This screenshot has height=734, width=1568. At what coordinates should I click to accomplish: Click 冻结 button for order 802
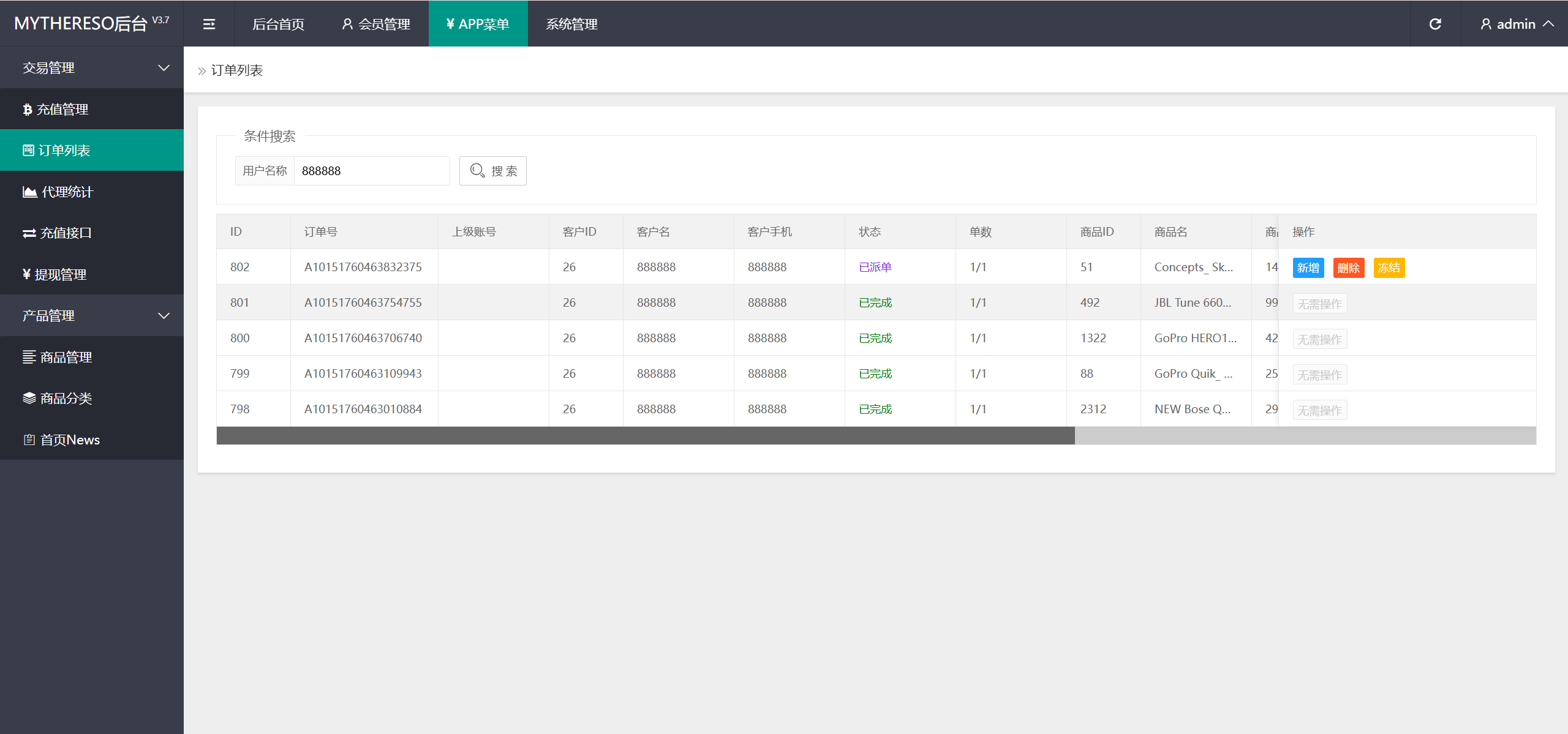point(1389,268)
